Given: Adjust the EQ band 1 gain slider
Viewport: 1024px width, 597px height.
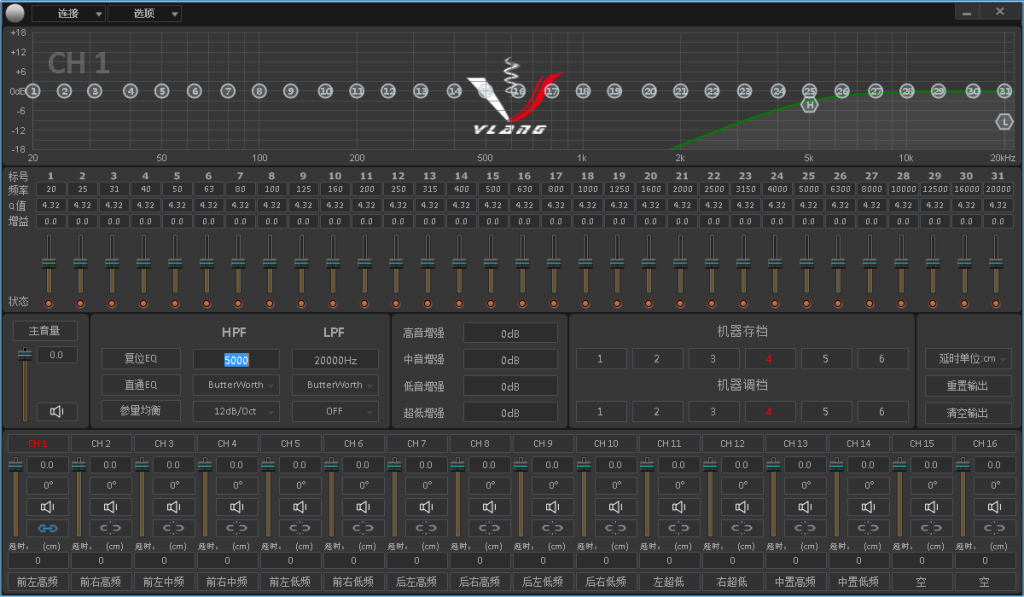Looking at the screenshot, I should (49, 263).
